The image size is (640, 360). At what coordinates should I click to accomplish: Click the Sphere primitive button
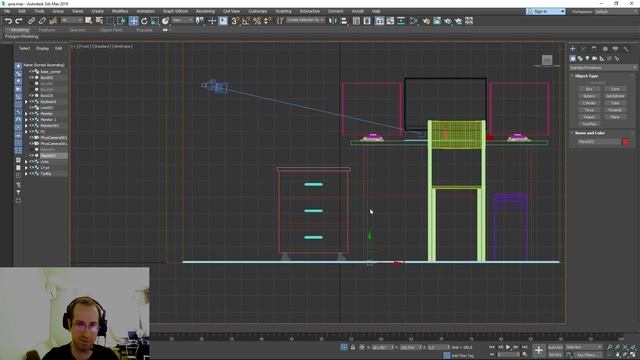[x=589, y=96]
